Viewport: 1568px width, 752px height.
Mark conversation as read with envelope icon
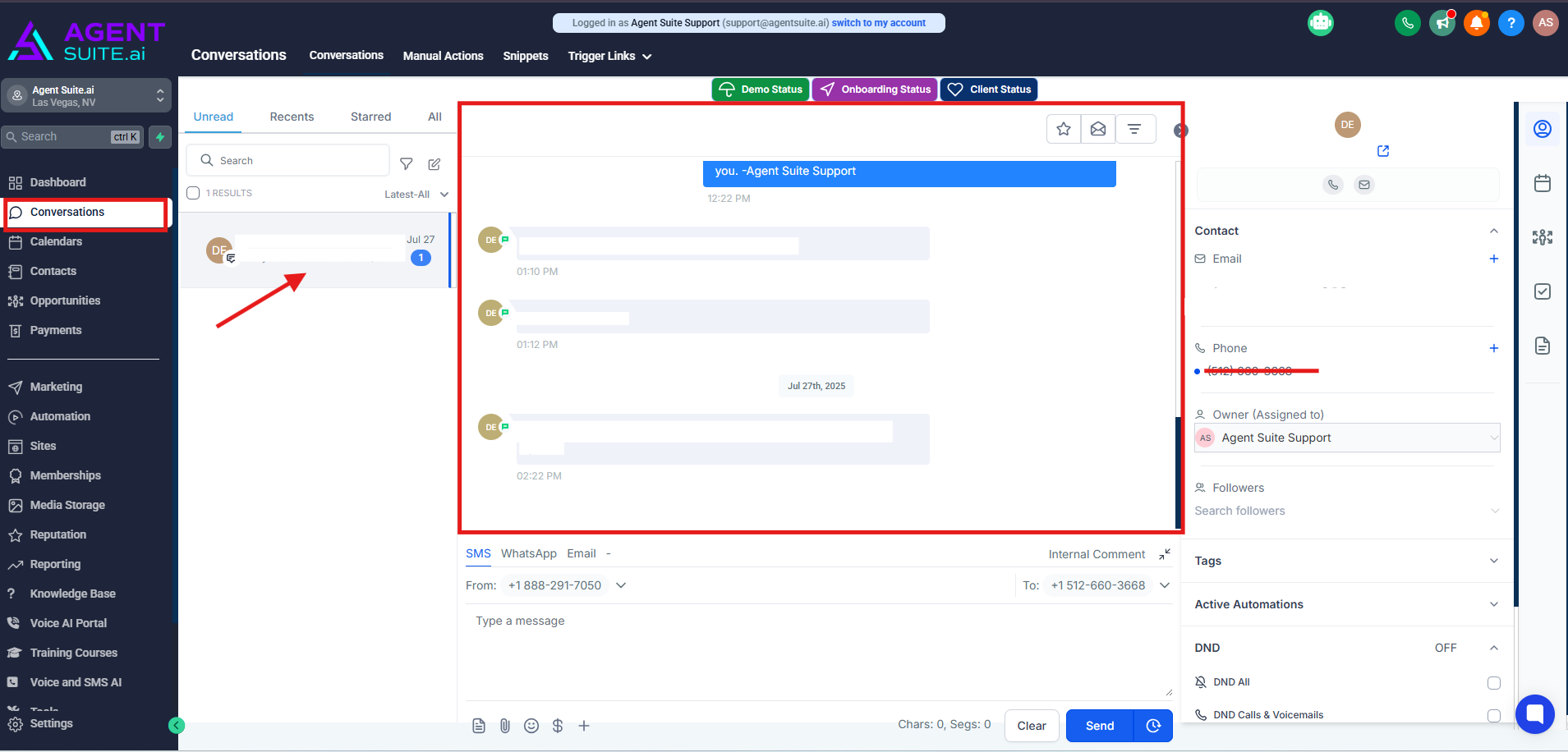click(1098, 129)
